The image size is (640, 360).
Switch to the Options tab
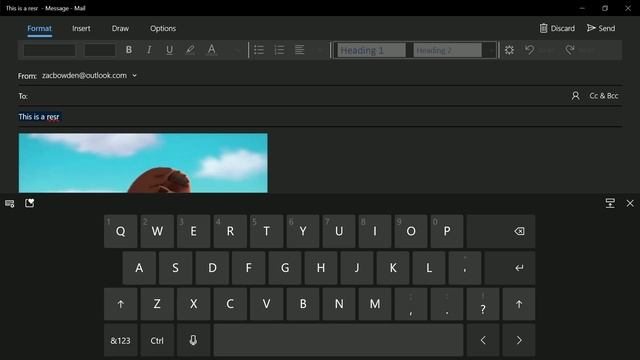163,29
